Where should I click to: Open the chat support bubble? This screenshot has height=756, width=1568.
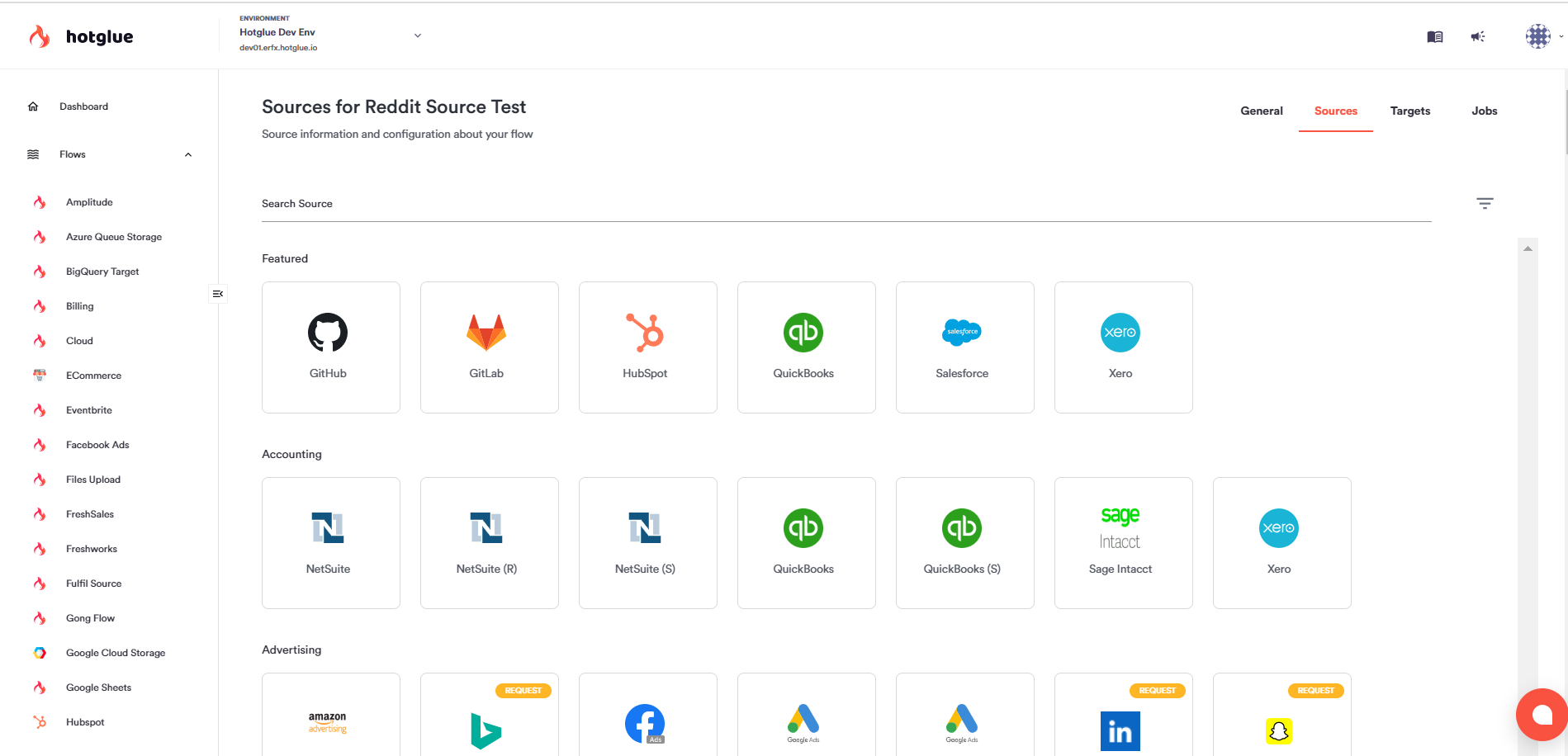tap(1542, 715)
